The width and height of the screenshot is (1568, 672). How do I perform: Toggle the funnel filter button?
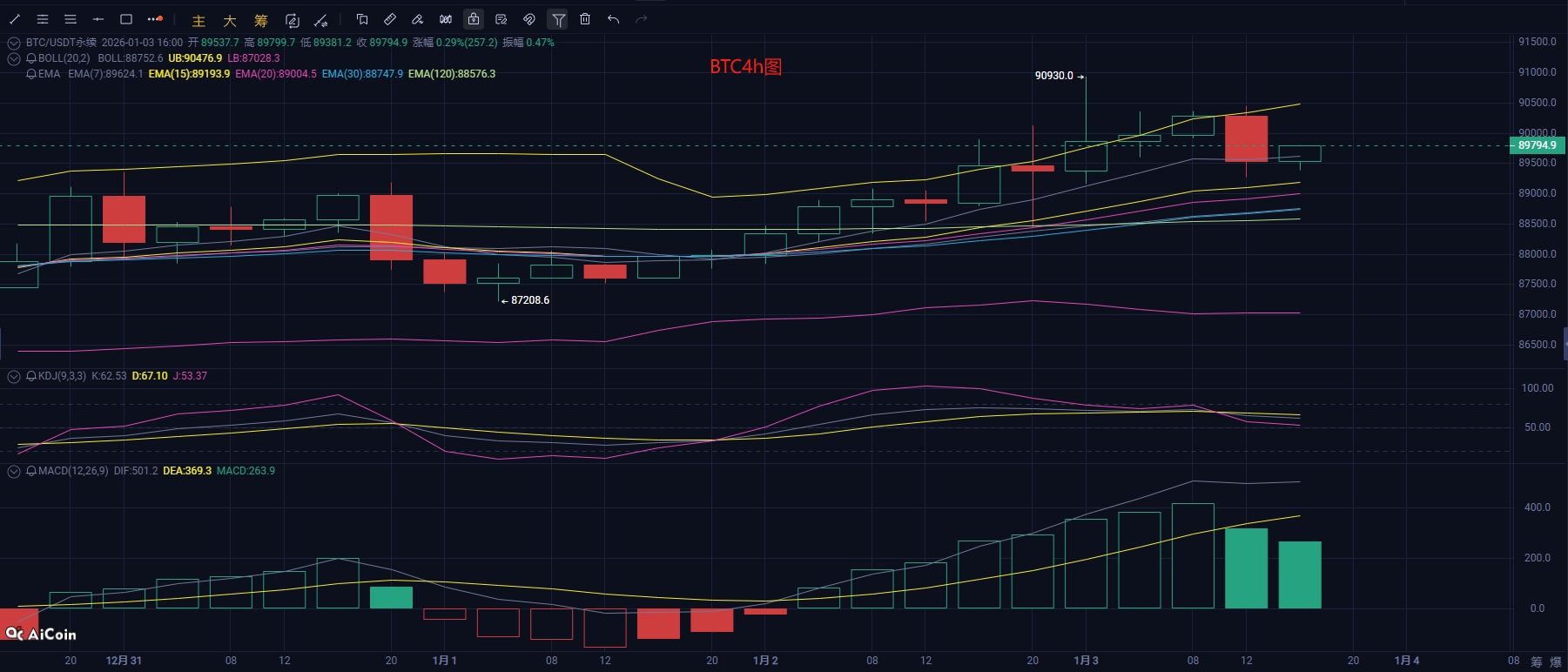coord(558,19)
